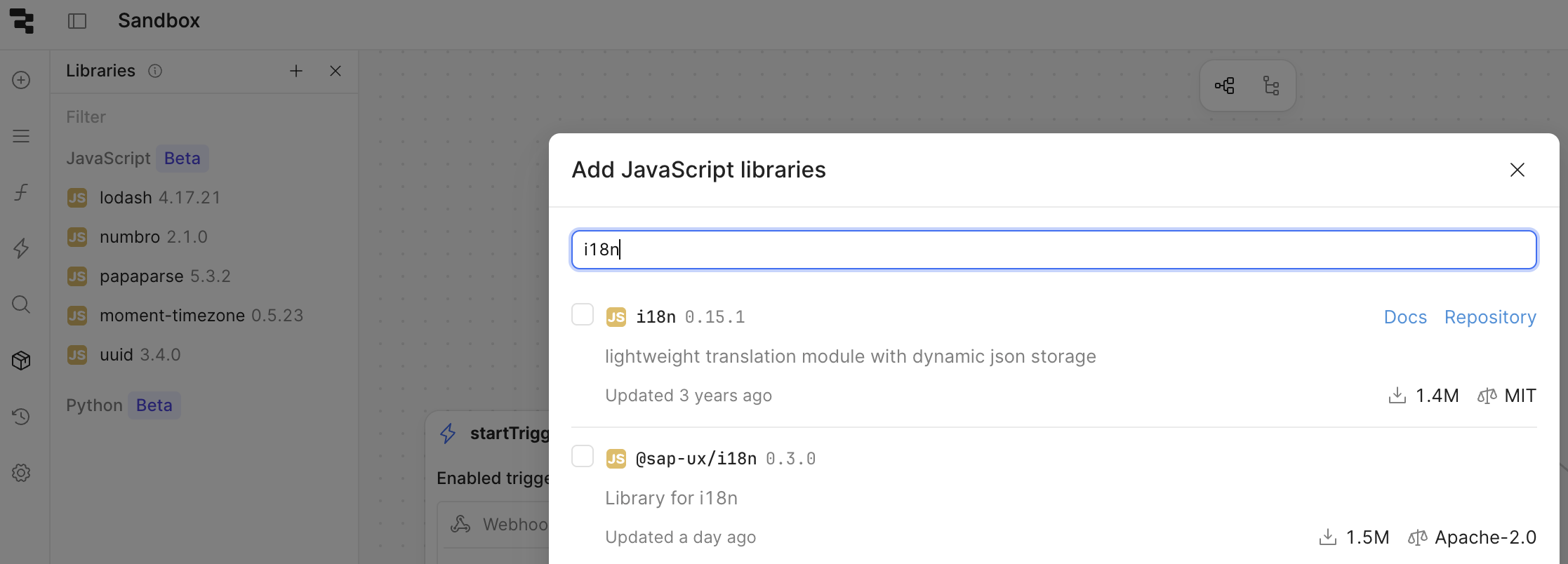Screen dimensions: 1568x564
Task: Open the Repository link for i18n
Action: 1490,317
